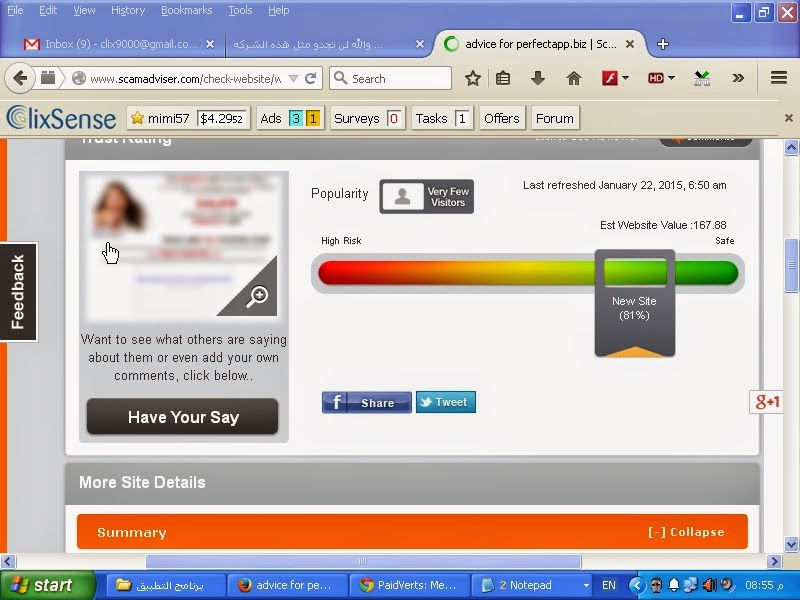The width and height of the screenshot is (800, 600).
Task: Click the red-to-green trust rating bar
Action: pyautogui.click(x=528, y=273)
